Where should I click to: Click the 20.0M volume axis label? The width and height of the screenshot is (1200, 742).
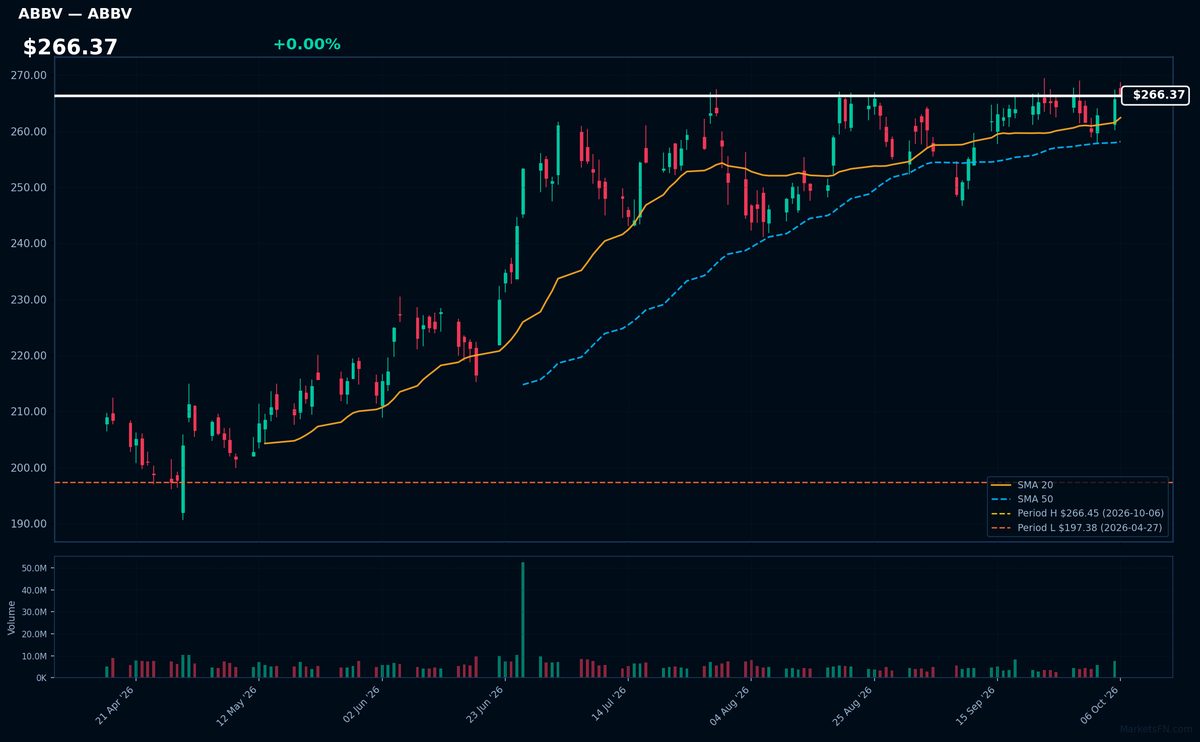(33, 634)
